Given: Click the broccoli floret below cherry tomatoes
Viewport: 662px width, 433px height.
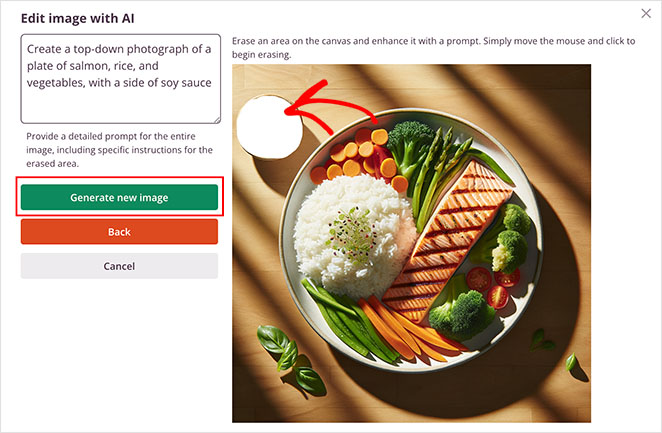Looking at the screenshot, I should tap(461, 314).
